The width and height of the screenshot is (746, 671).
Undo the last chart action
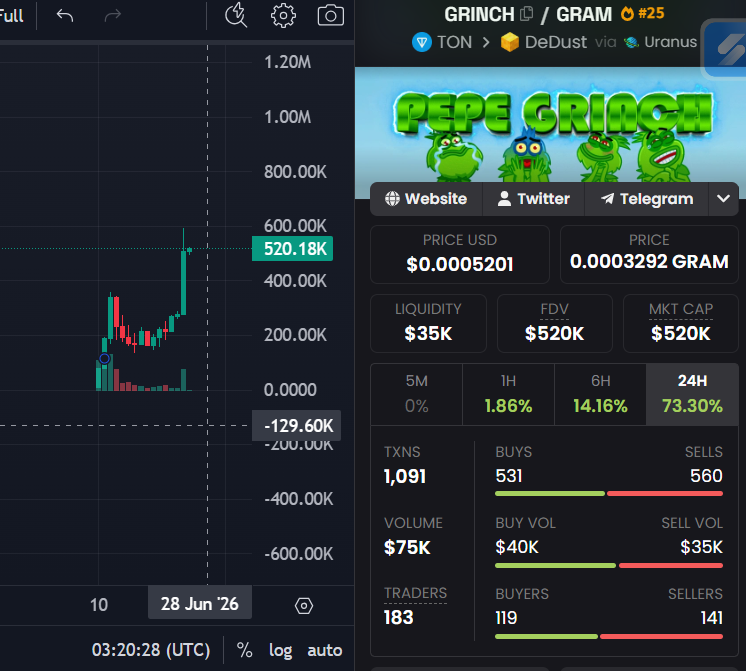(65, 16)
